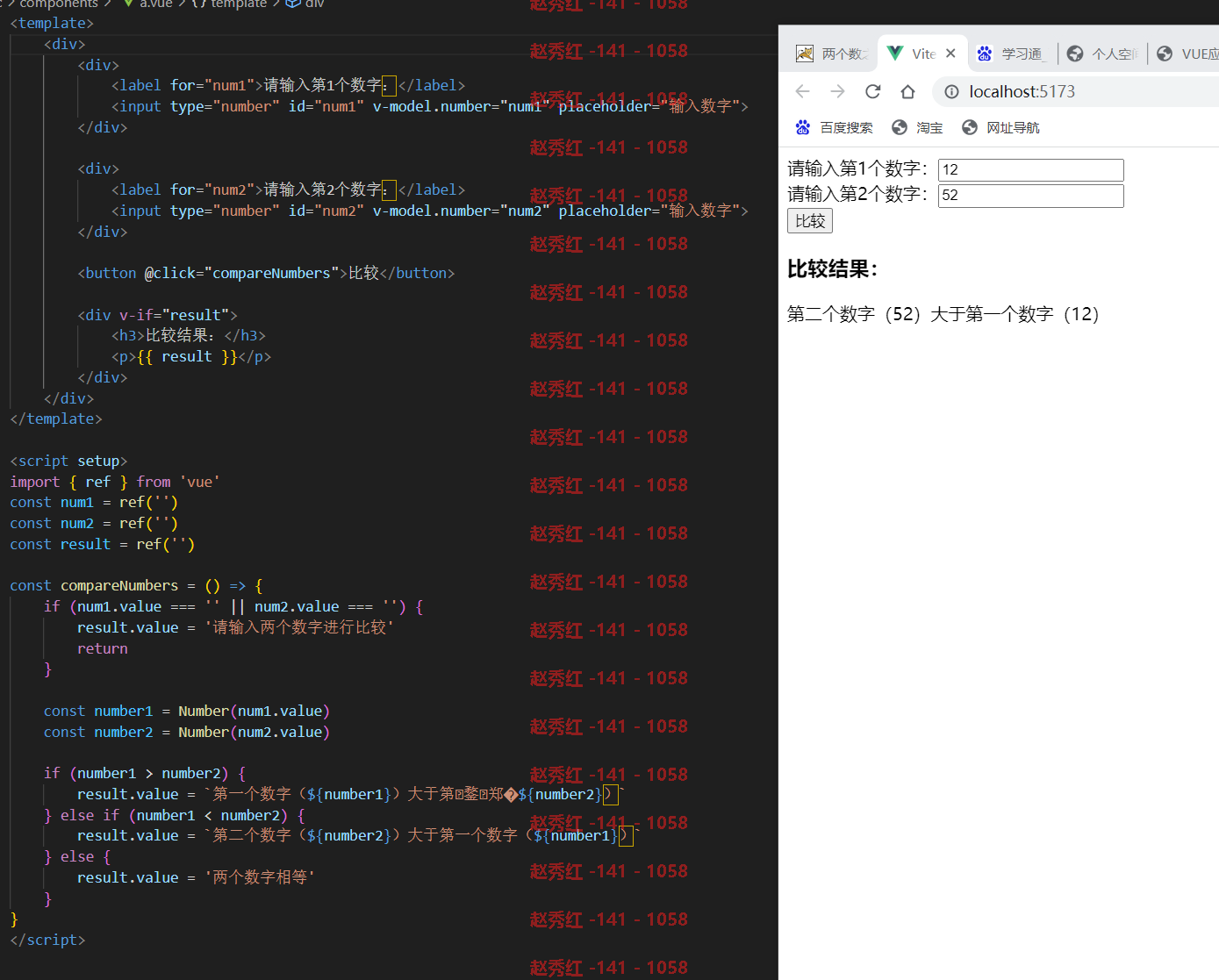Click the div breadcrumb in the editor

click(305, 4)
